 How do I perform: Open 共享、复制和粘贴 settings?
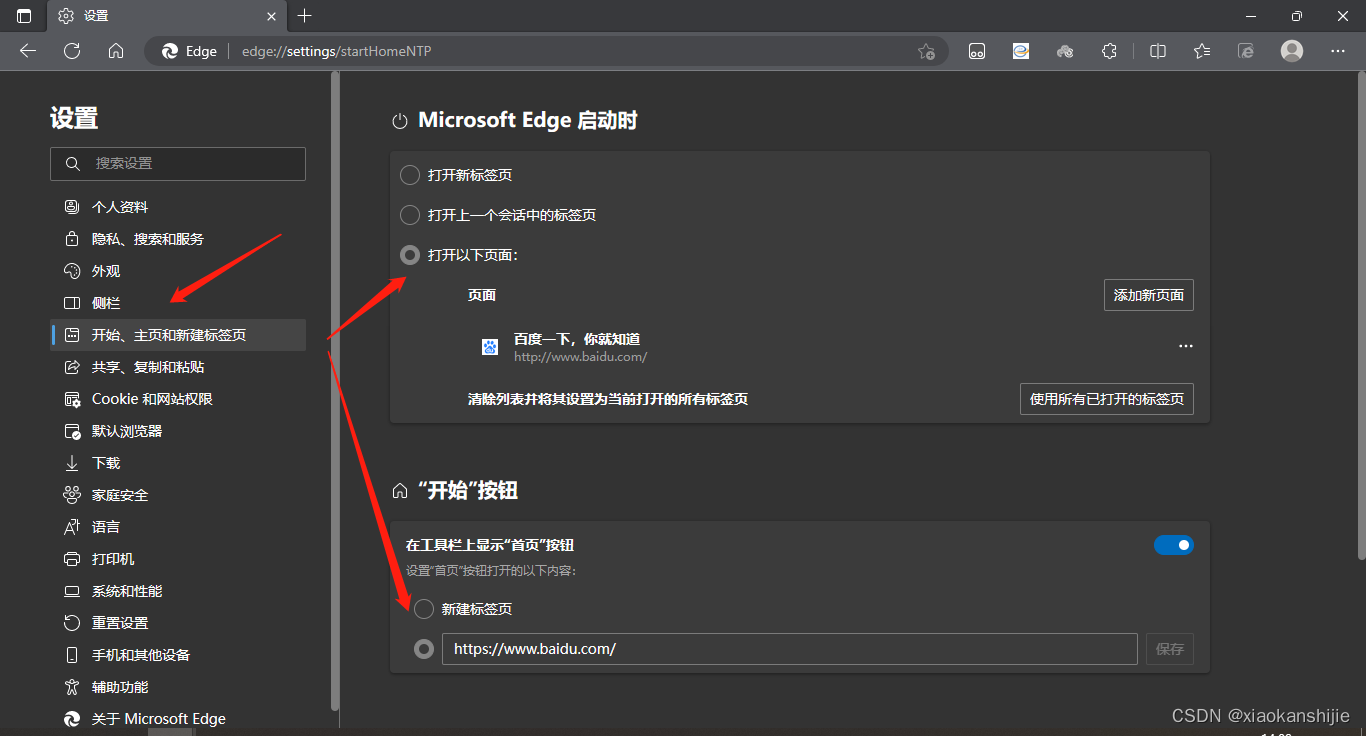(x=178, y=367)
